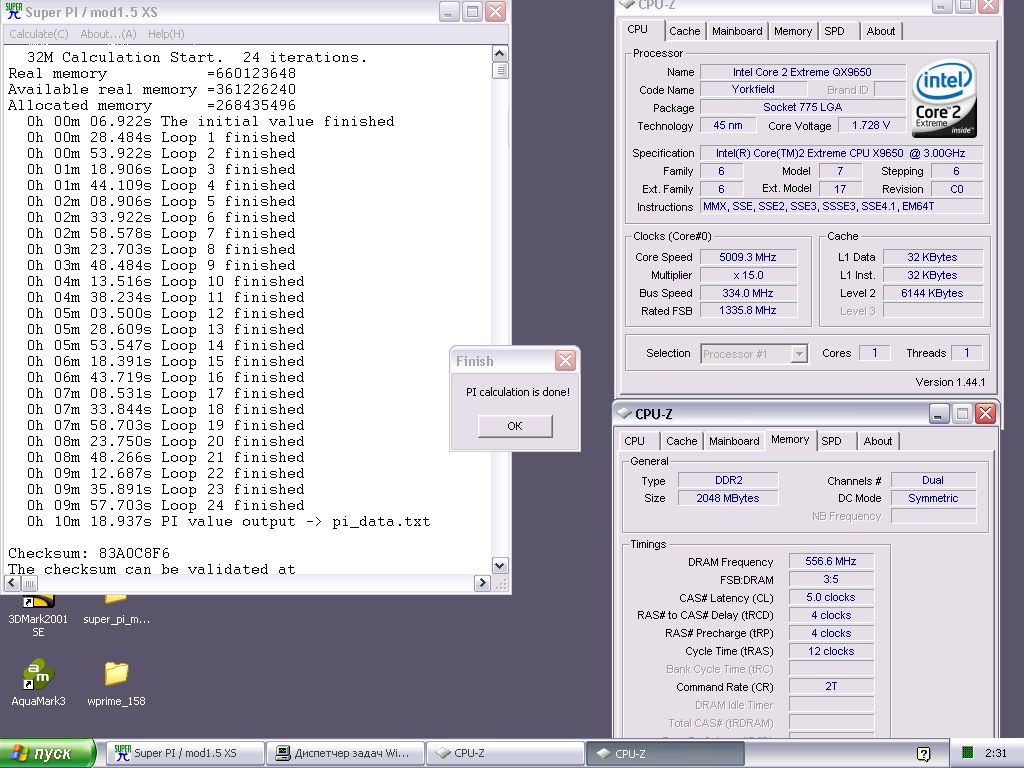Viewport: 1024px width, 768px height.
Task: Switch to first CPU-Z taskbar button
Action: click(x=505, y=753)
